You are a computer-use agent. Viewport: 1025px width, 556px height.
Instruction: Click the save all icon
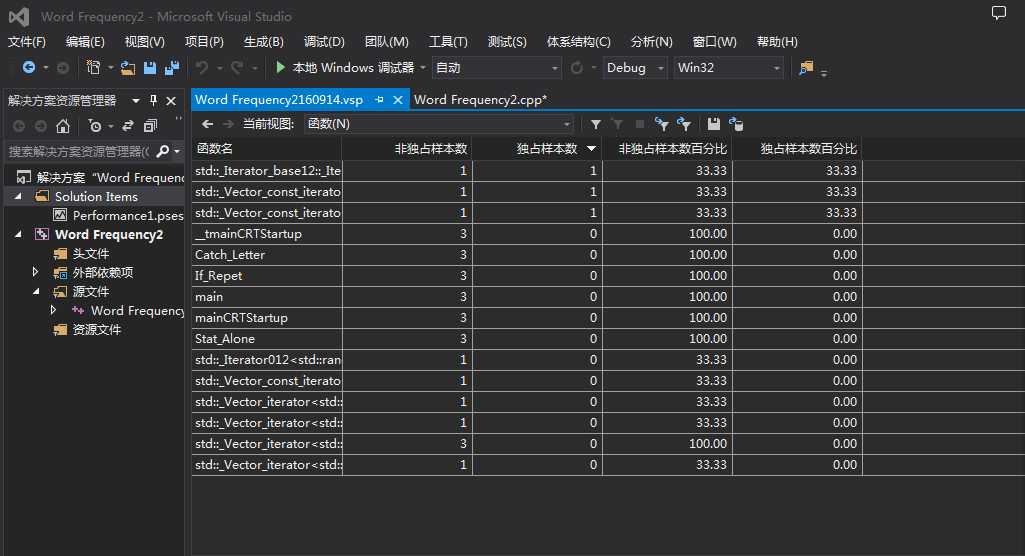click(172, 68)
